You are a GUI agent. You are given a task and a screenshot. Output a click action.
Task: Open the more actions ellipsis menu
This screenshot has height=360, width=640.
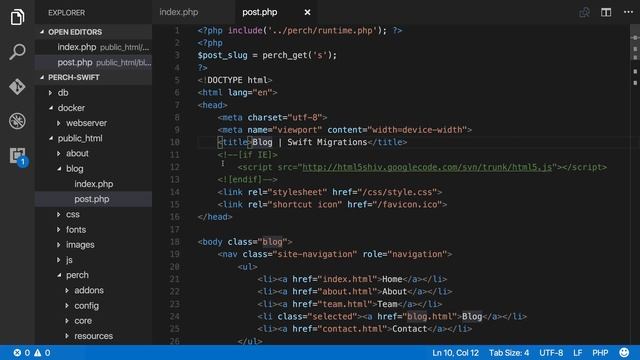[x=629, y=12]
